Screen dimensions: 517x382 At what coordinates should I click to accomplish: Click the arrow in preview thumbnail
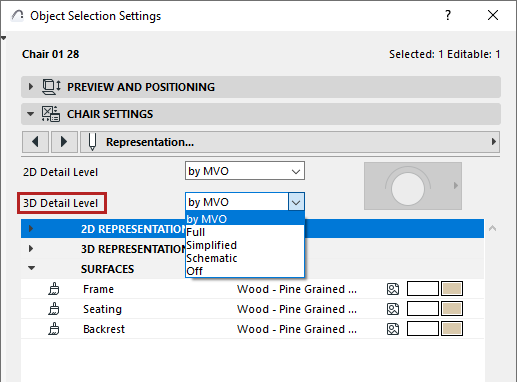coord(456,186)
